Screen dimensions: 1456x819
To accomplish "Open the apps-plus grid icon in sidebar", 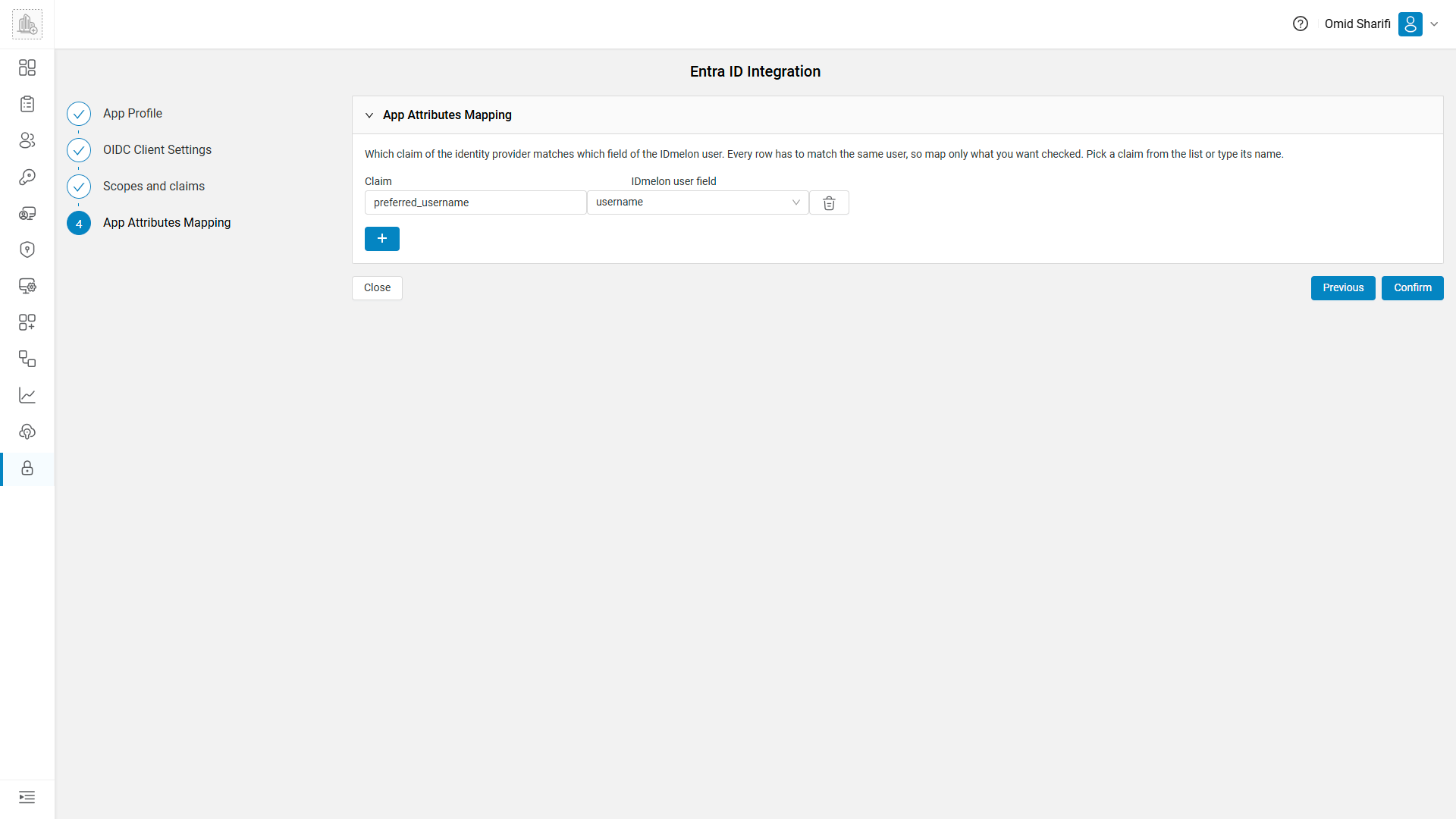I will [27, 322].
